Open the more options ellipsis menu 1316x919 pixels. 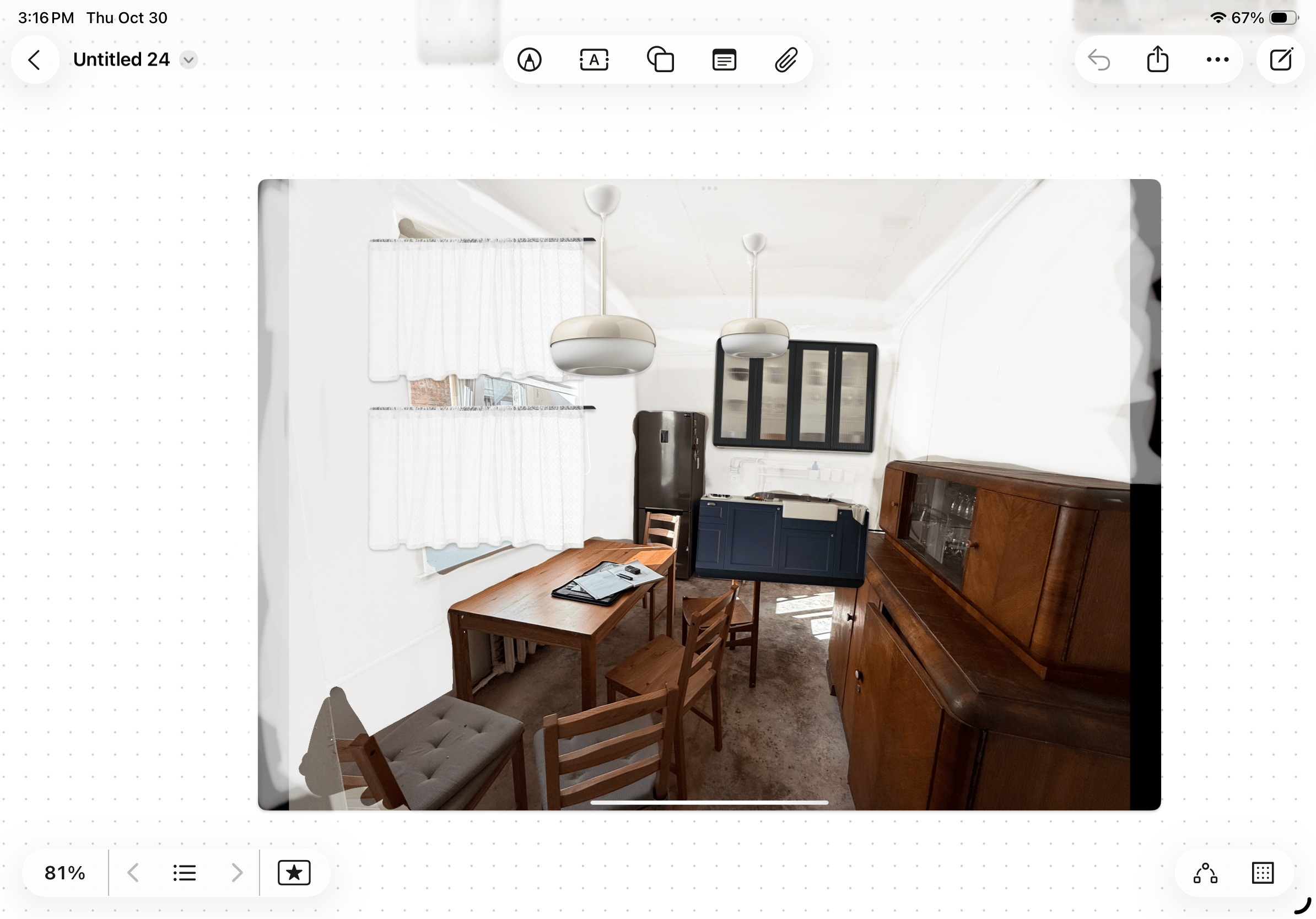point(1217,60)
